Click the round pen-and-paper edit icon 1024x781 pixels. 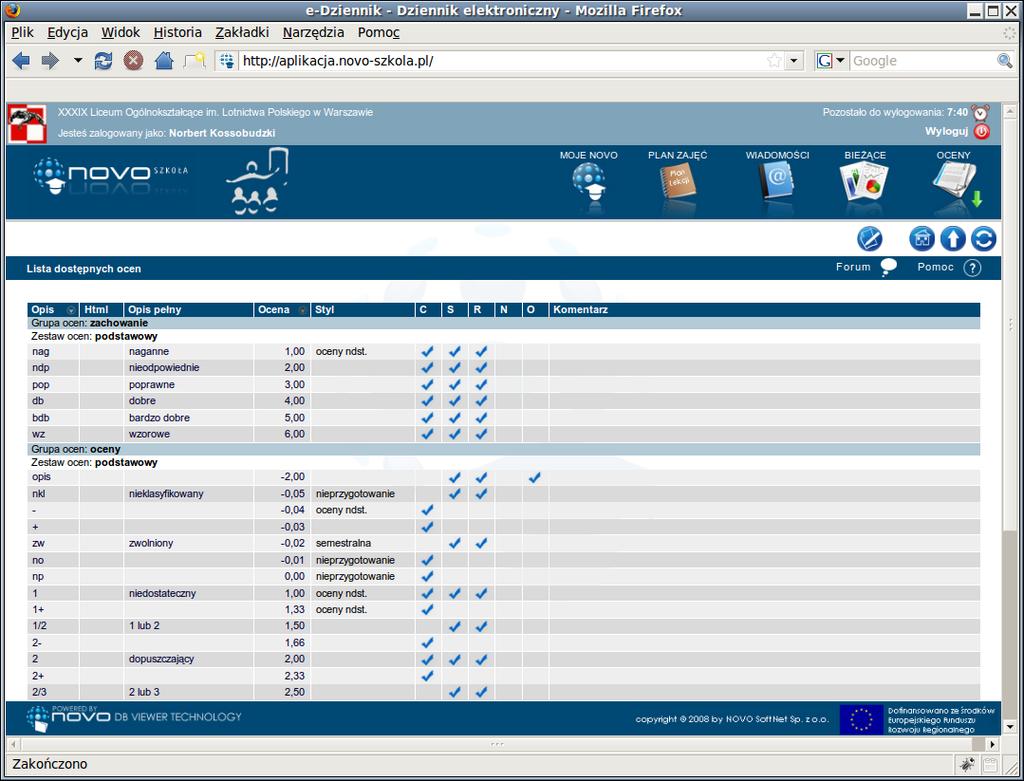870,239
